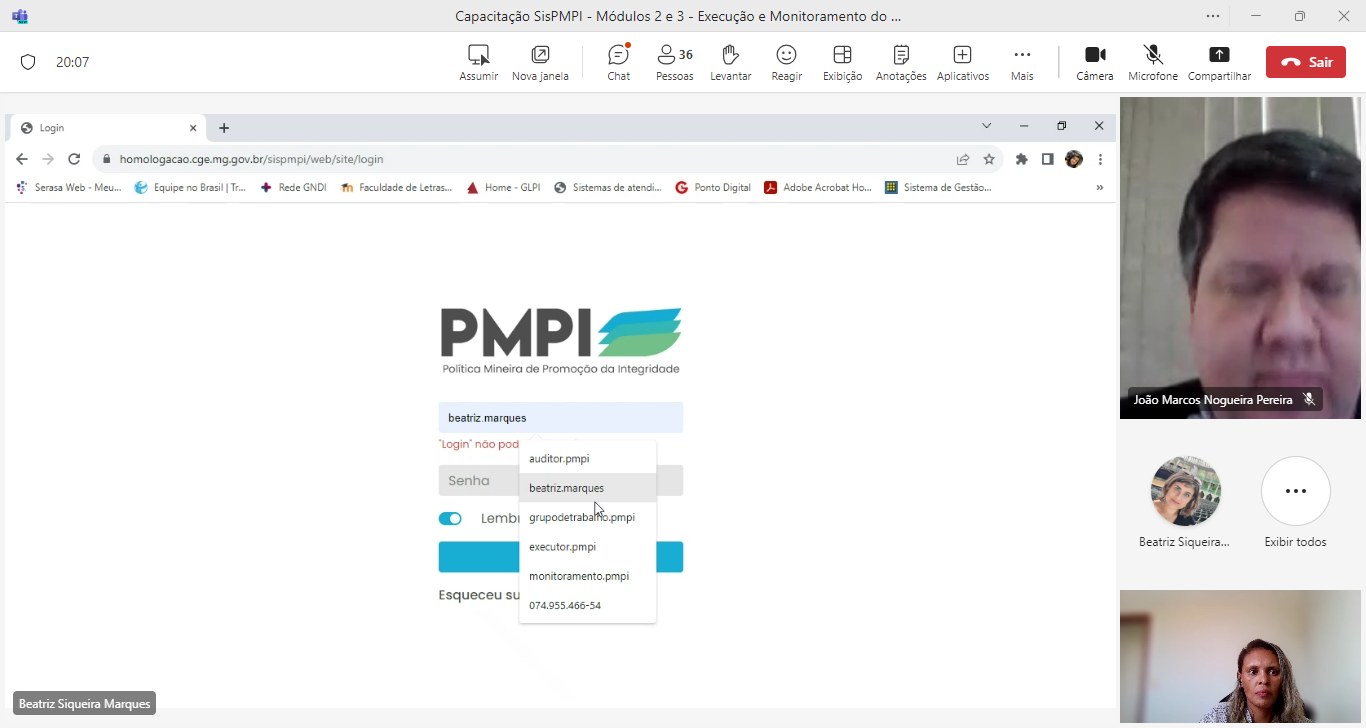Open tab search chevron
The width and height of the screenshot is (1366, 728).
987,126
